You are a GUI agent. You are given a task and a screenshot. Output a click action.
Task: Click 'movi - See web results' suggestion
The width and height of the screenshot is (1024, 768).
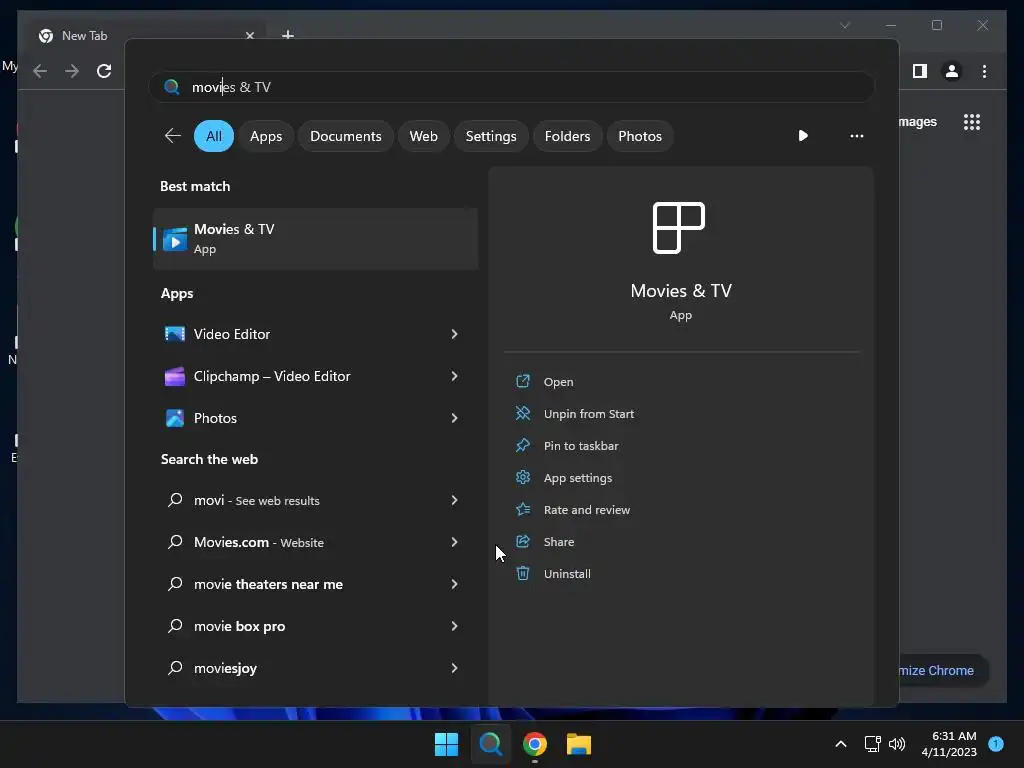(x=315, y=500)
